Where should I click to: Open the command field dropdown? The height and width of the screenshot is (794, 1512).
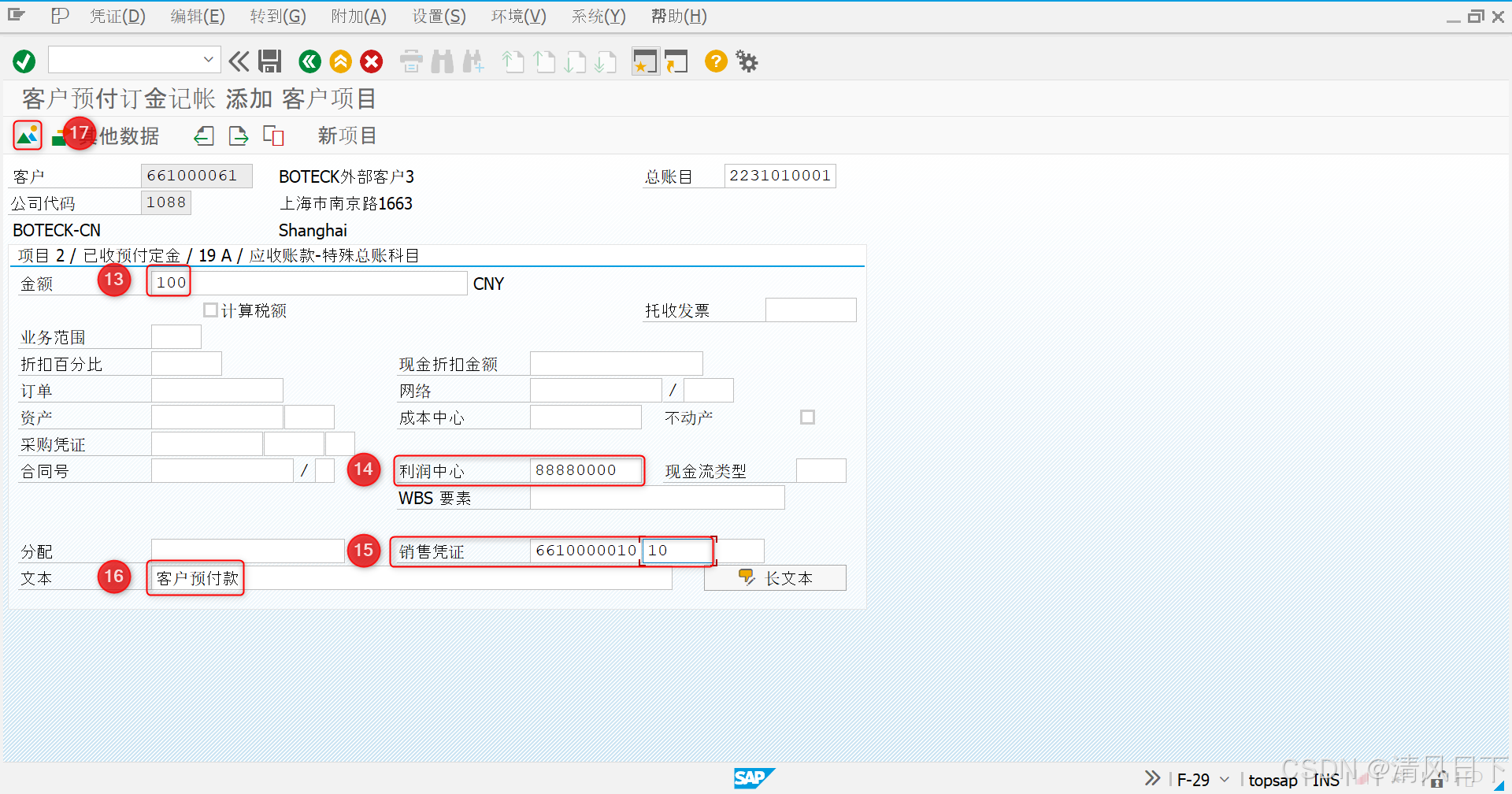click(x=208, y=59)
